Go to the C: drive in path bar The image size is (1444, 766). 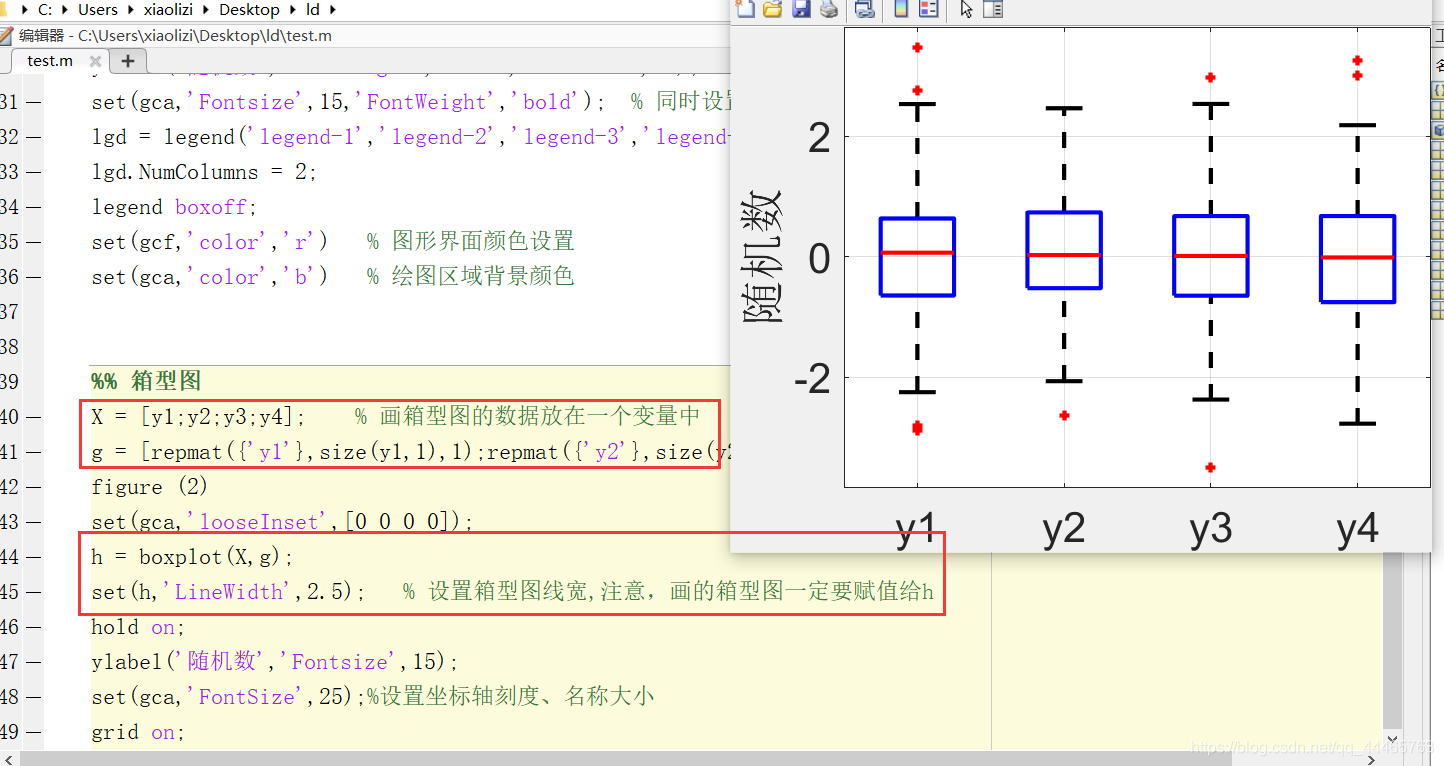45,10
